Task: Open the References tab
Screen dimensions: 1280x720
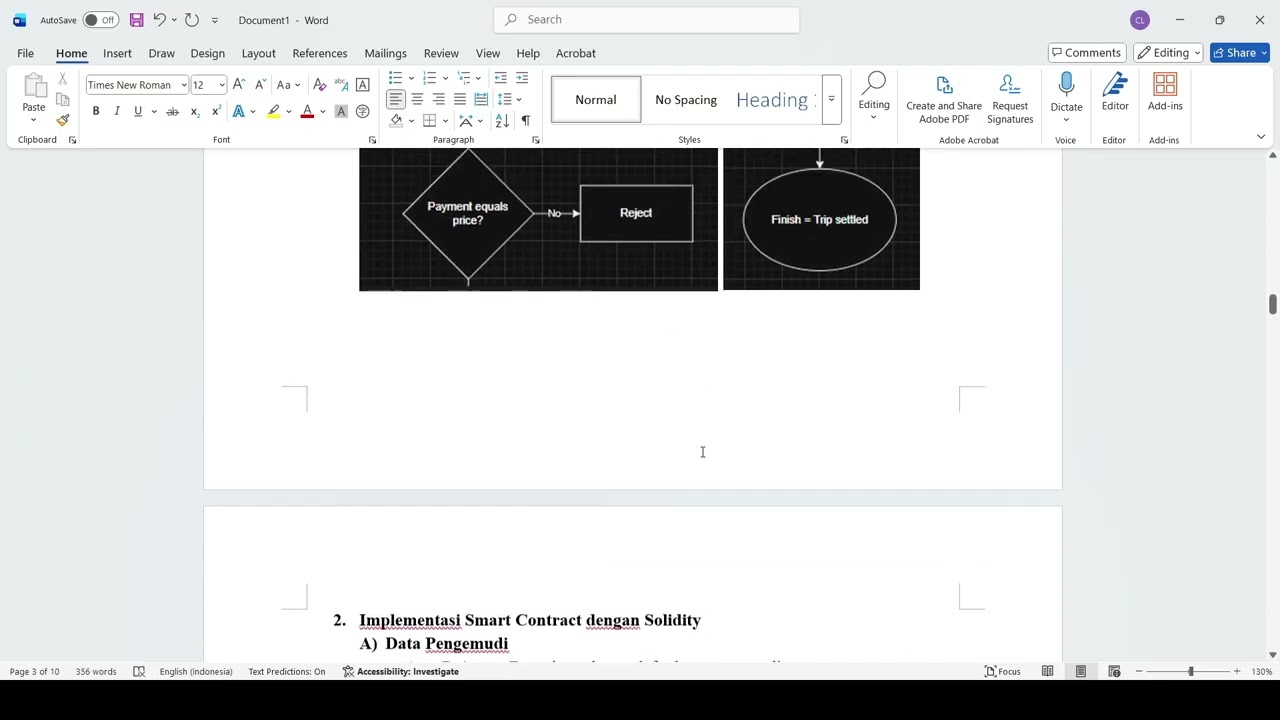Action: pyautogui.click(x=320, y=53)
